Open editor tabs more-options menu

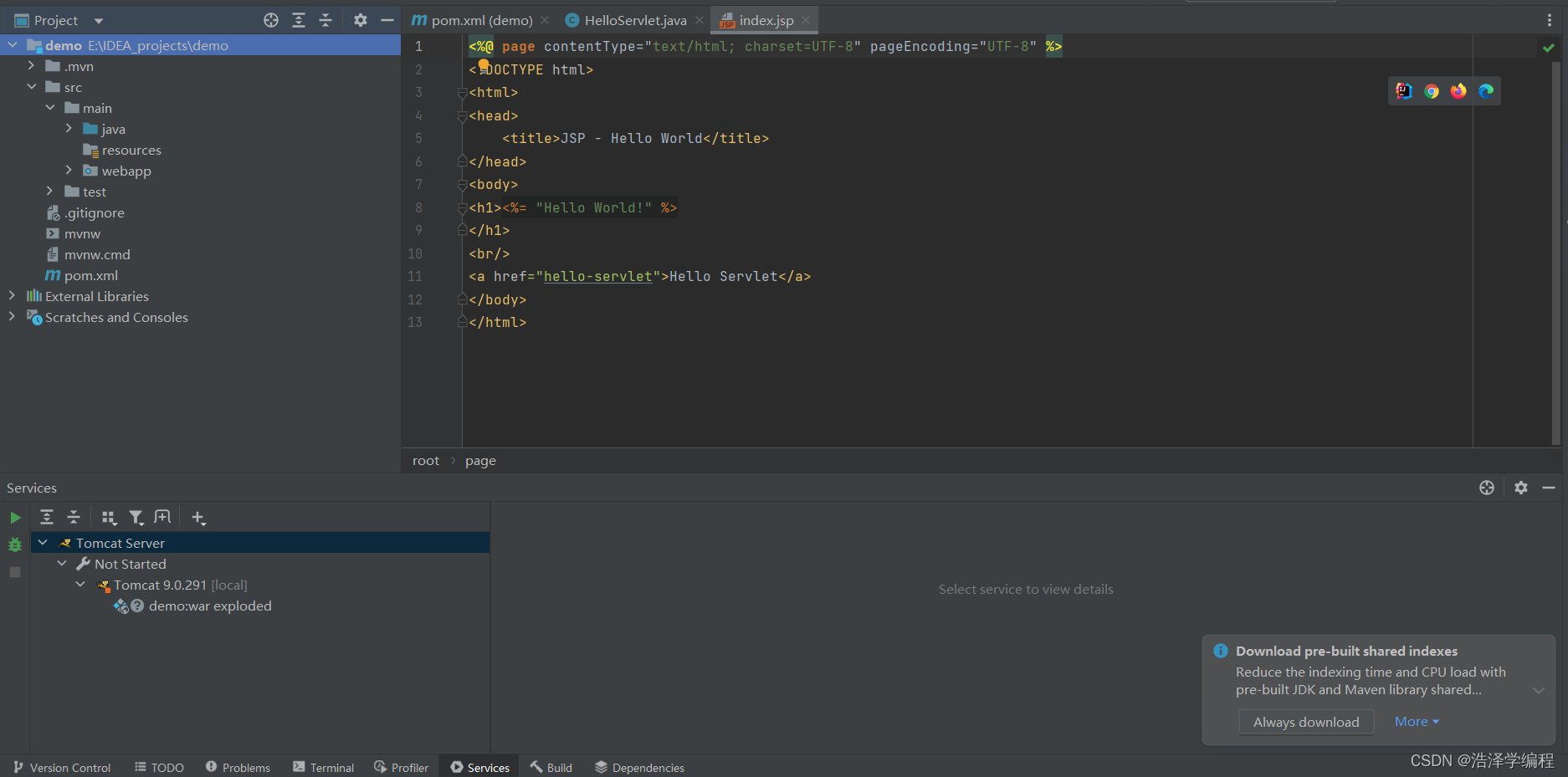(1550, 20)
